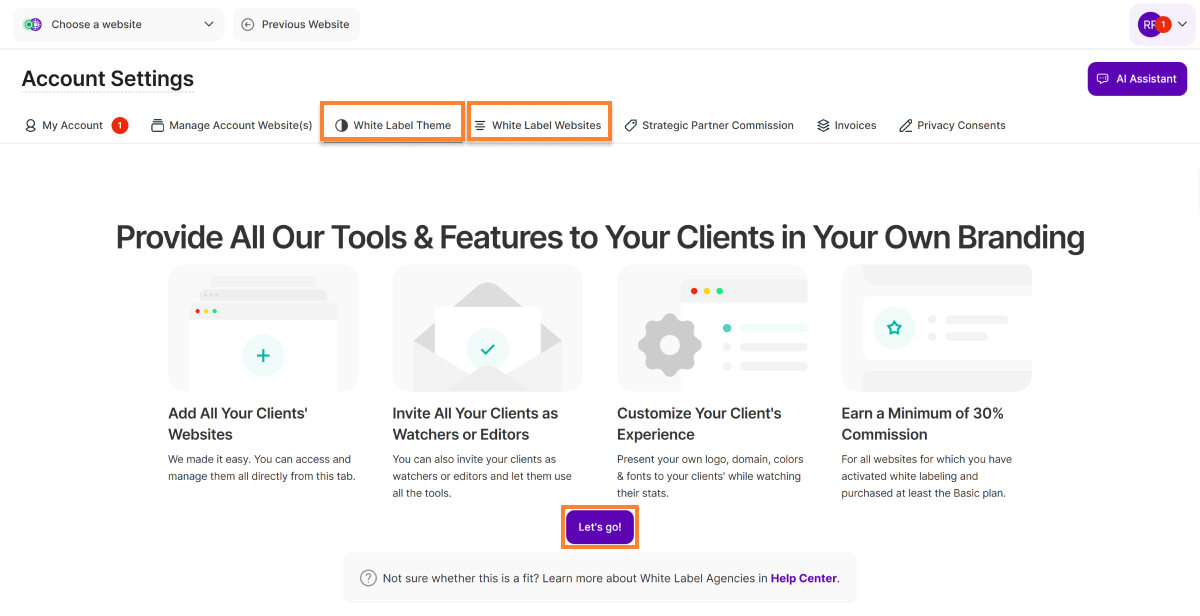Image resolution: width=1200 pixels, height=616 pixels.
Task: Open the AI Assistant chat button
Action: pos(1136,79)
